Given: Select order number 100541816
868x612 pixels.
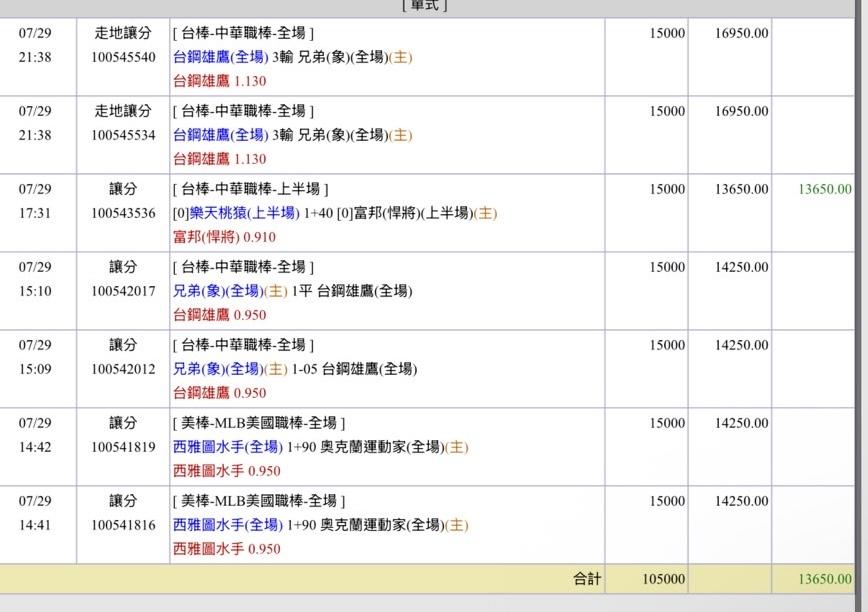Looking at the screenshot, I should [x=123, y=525].
